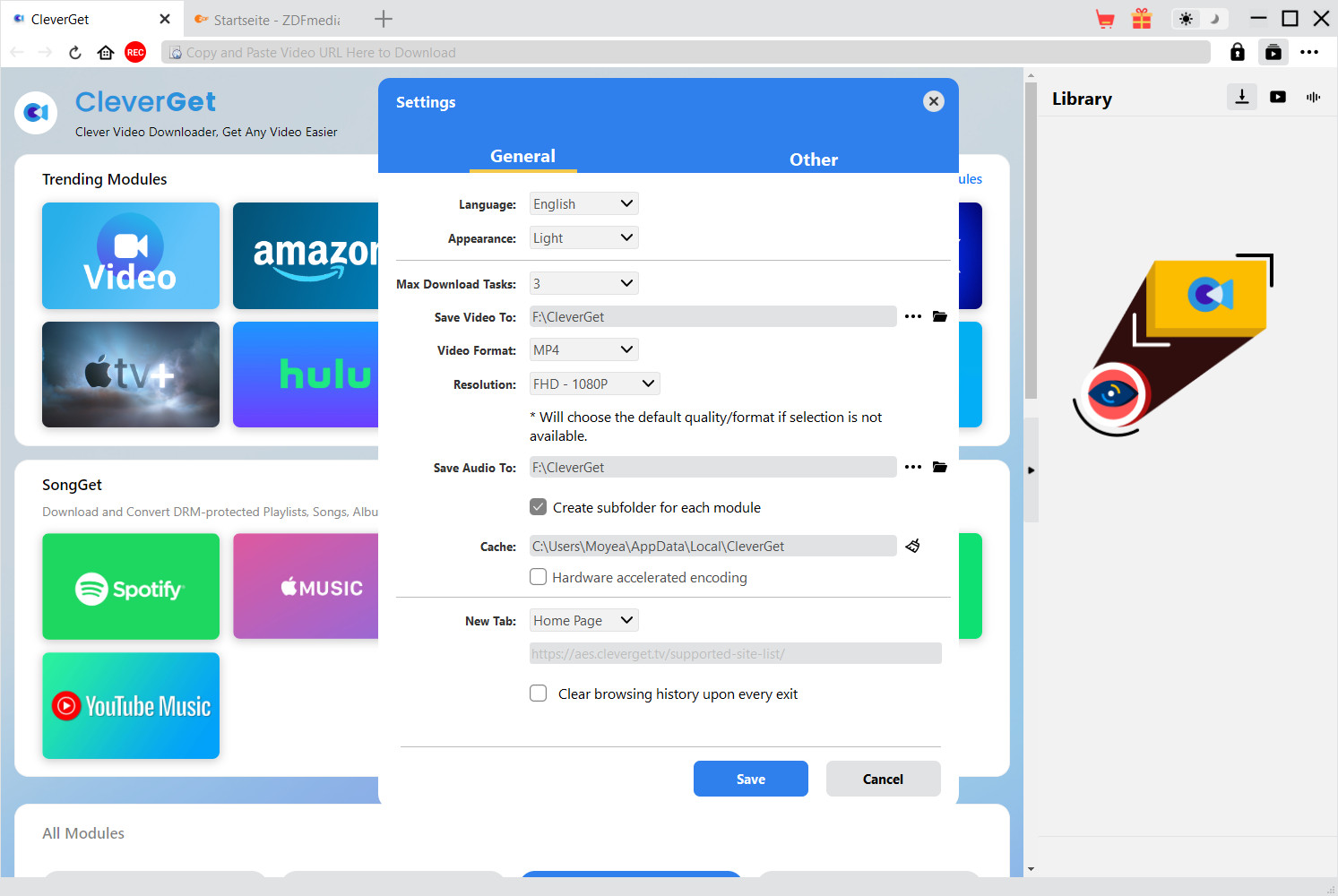
Task: Click the red gift promotions icon
Action: [x=1142, y=18]
